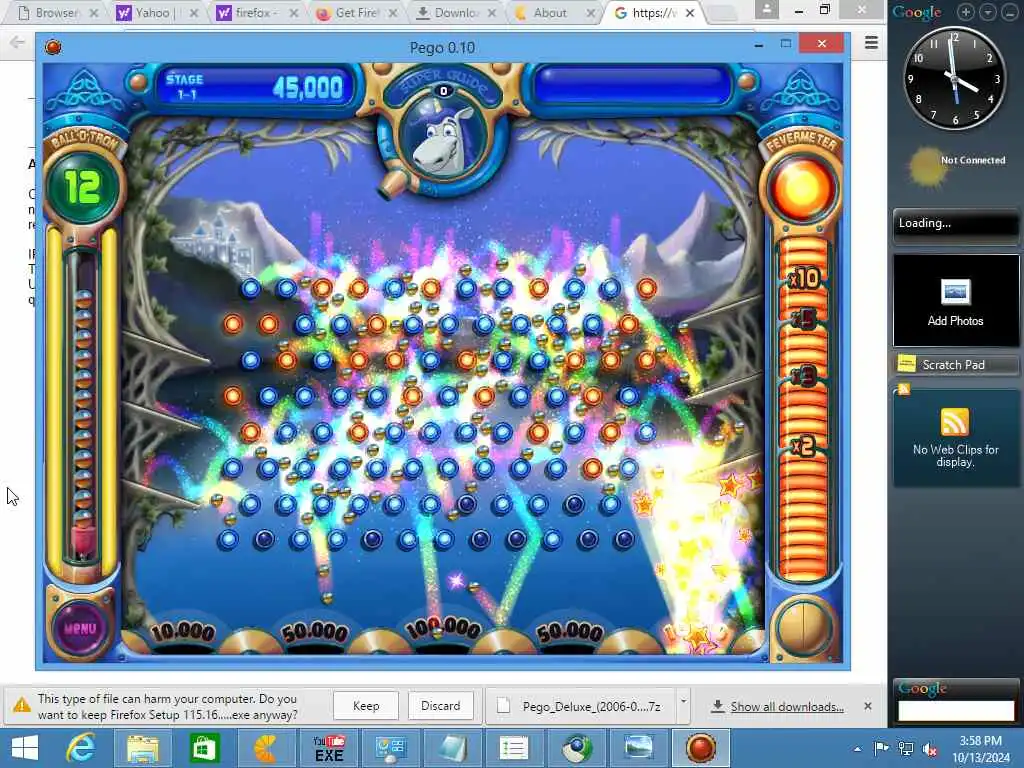Screen dimensions: 1024x768
Task: Switch to the Yahoo tab
Action: (x=155, y=13)
